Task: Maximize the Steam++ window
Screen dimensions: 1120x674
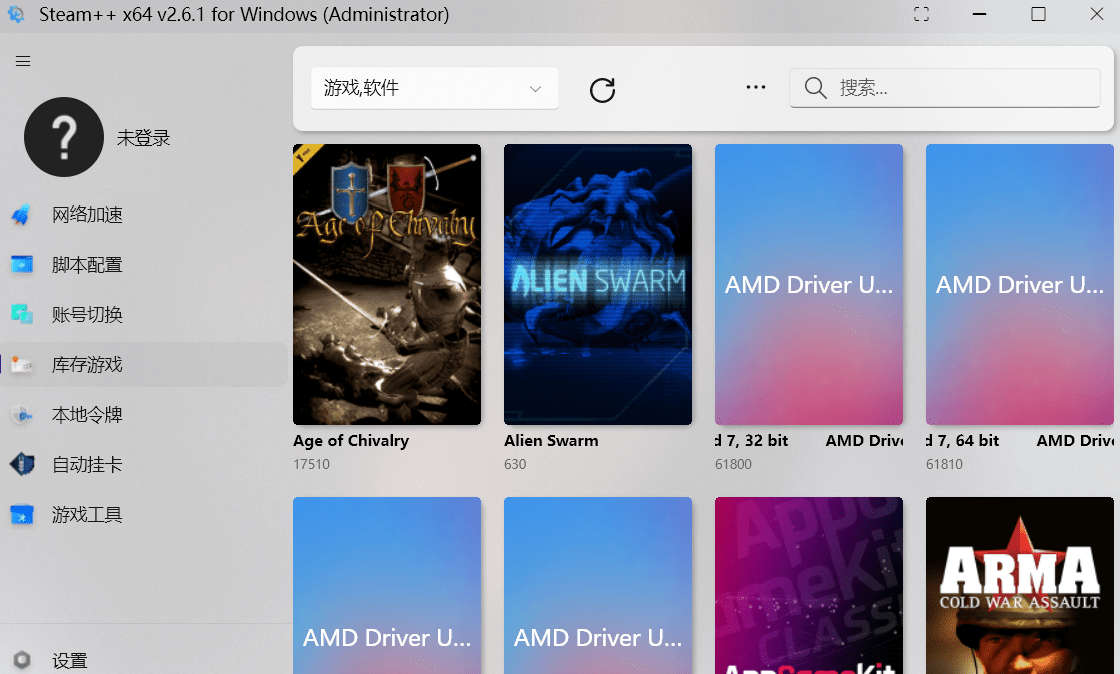Action: coord(1038,14)
